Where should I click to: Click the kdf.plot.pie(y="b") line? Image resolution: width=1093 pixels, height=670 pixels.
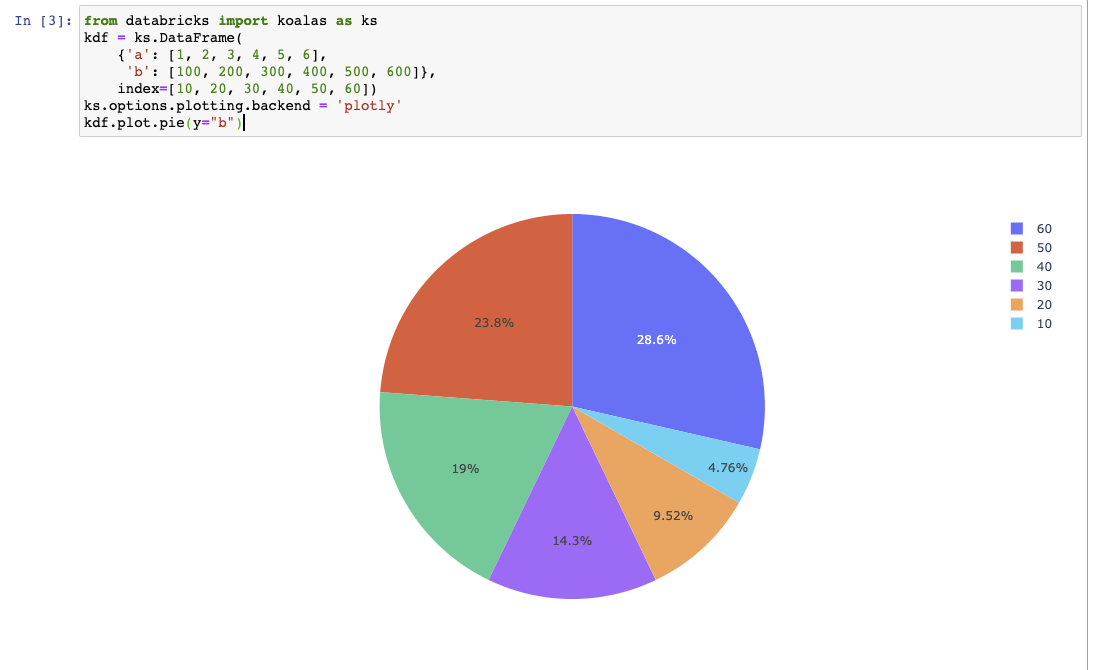point(164,123)
